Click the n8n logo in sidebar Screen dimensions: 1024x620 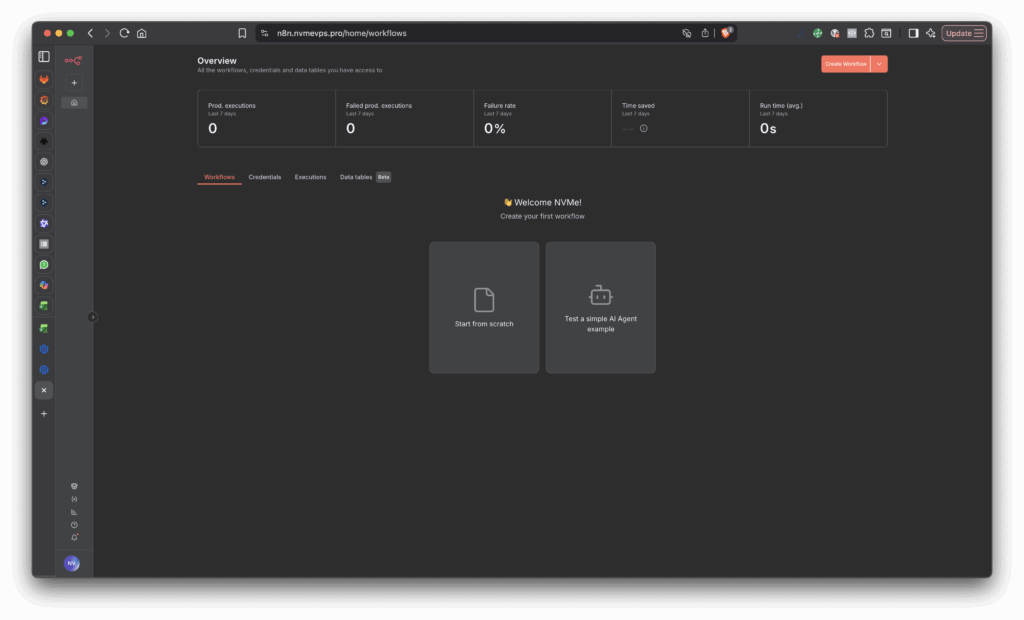click(73, 61)
